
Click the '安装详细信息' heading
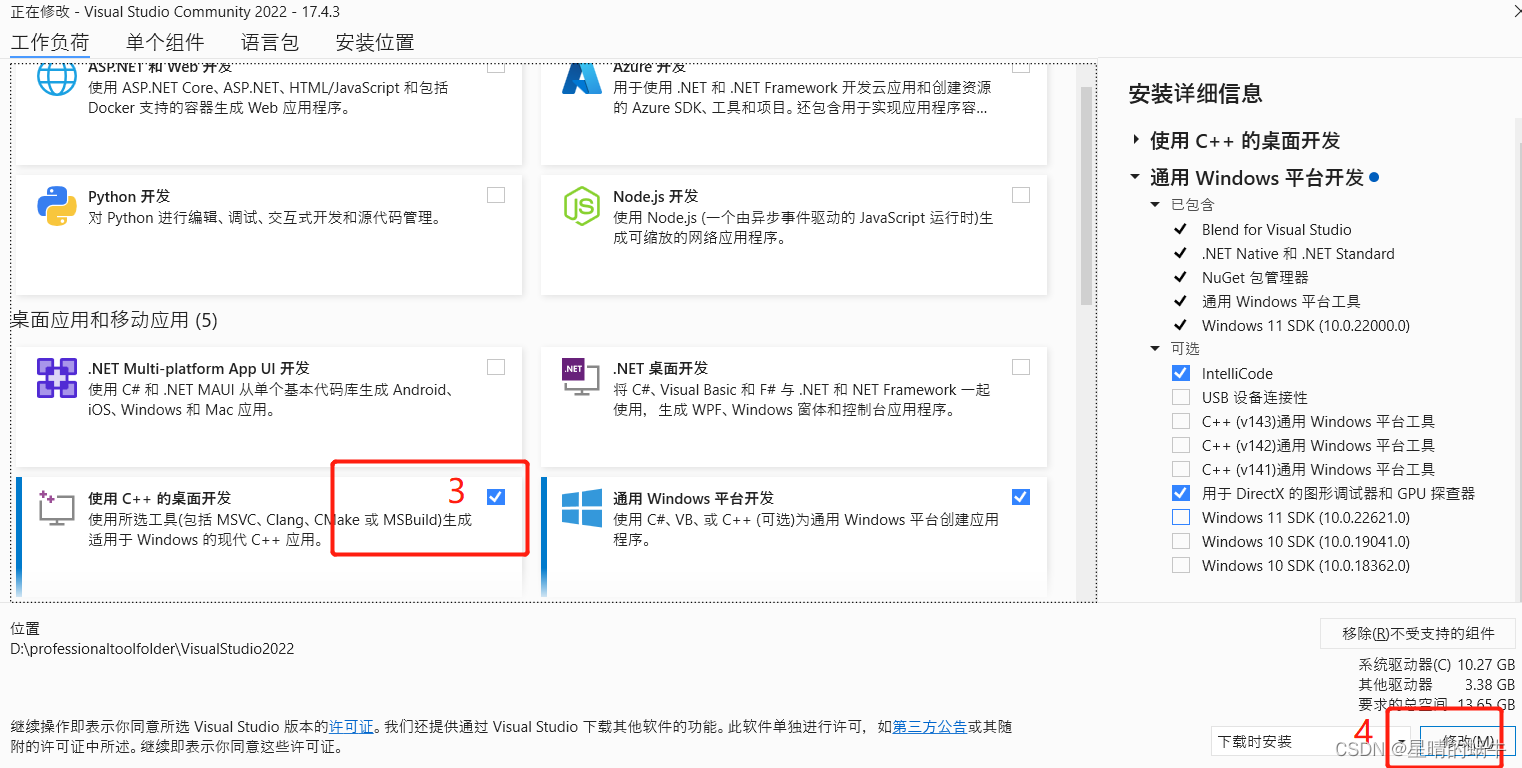click(x=1195, y=94)
